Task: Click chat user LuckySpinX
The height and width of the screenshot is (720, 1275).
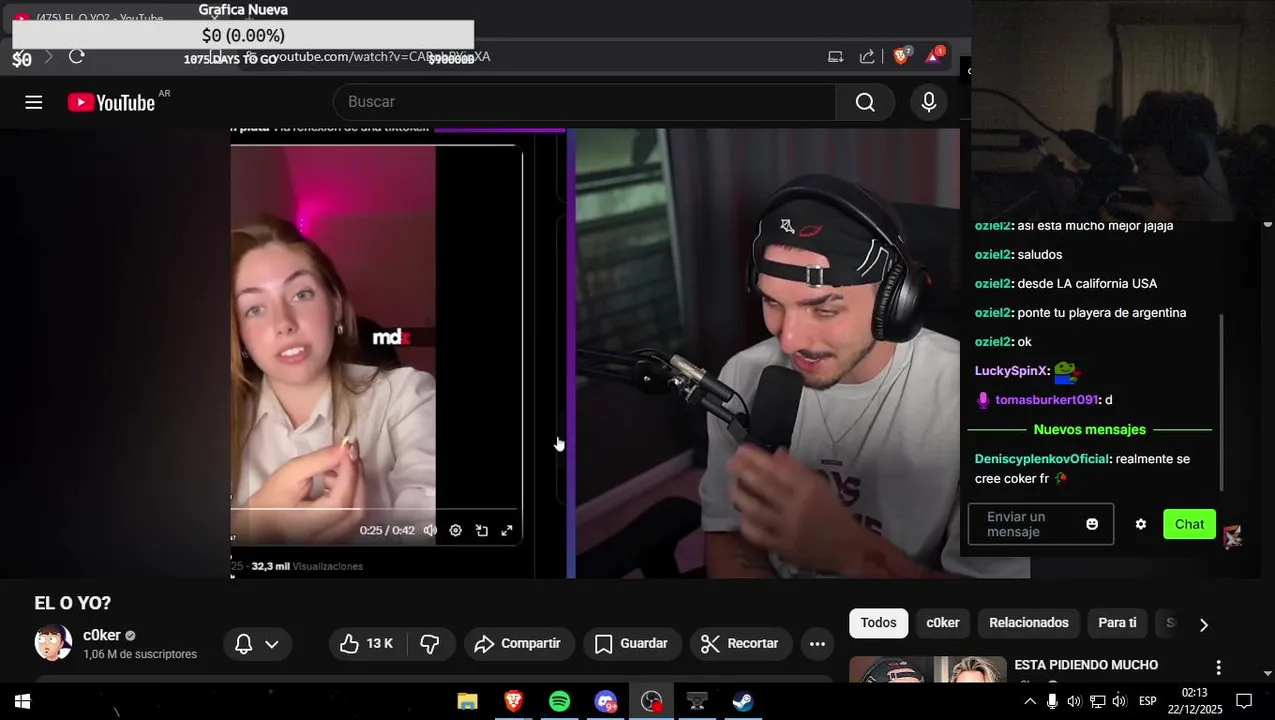Action: click(1011, 371)
